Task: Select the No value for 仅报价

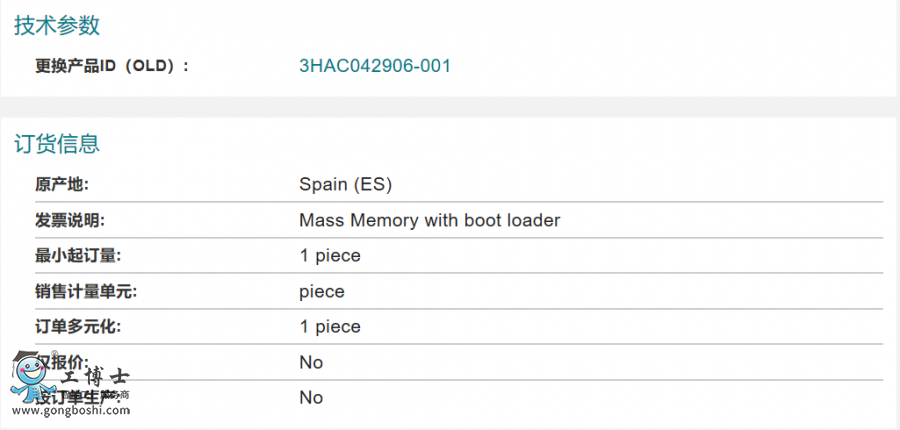Action: 311,362
